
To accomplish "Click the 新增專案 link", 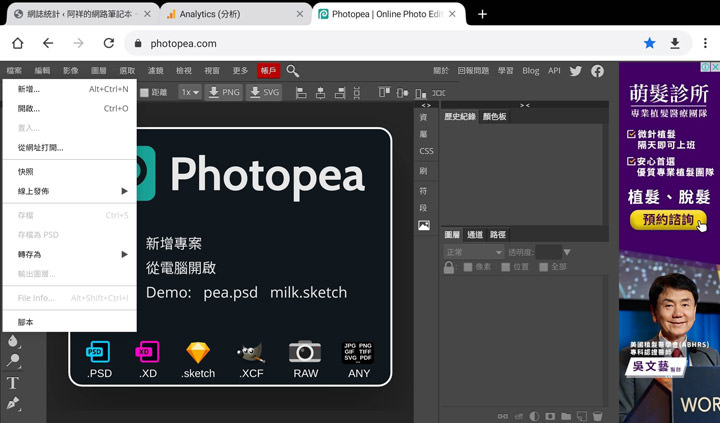I will (x=174, y=243).
